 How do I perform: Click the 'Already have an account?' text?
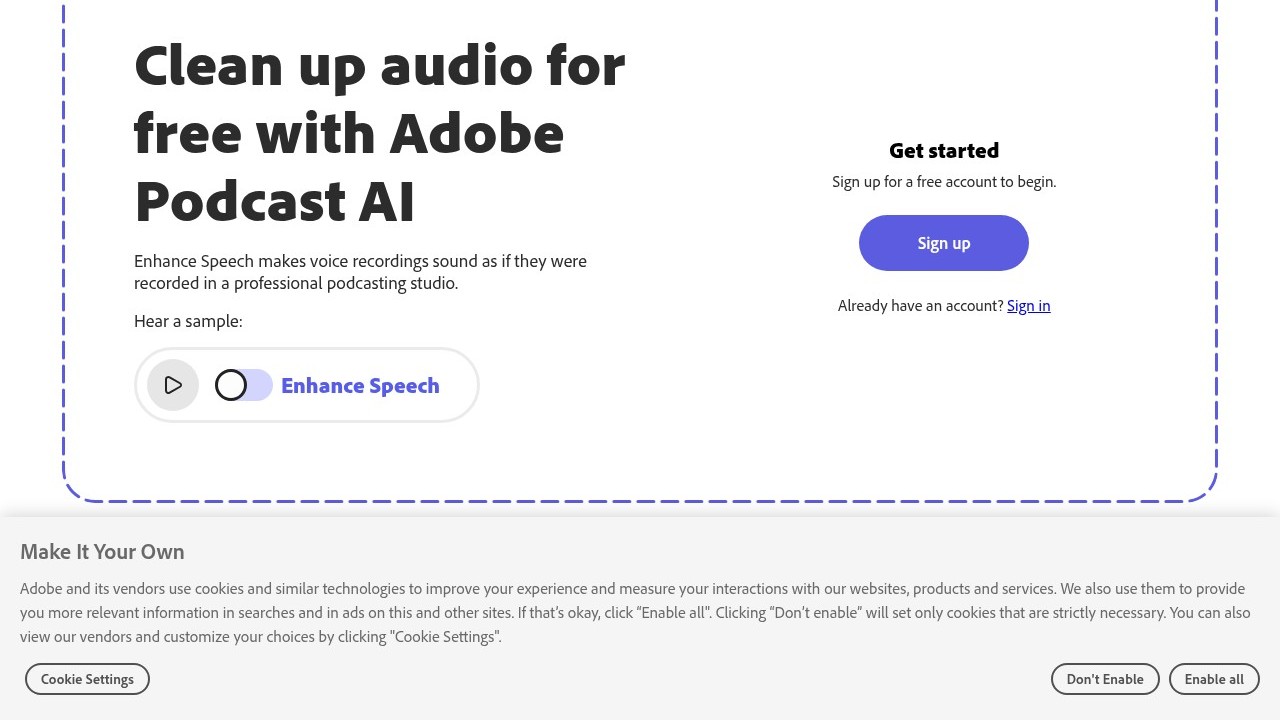point(920,306)
